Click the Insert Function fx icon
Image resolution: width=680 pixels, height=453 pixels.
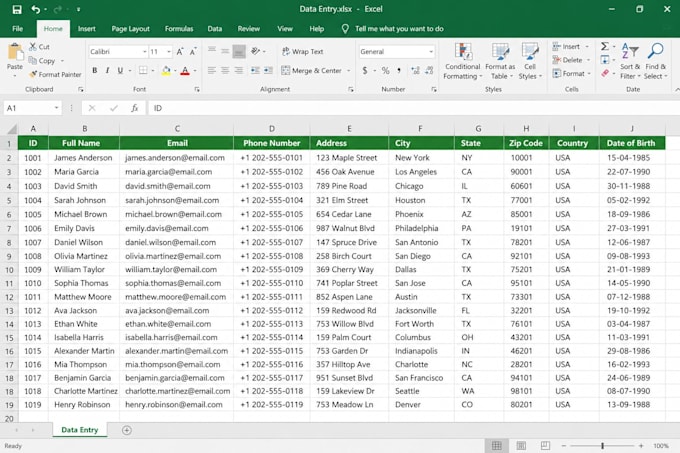(x=134, y=108)
